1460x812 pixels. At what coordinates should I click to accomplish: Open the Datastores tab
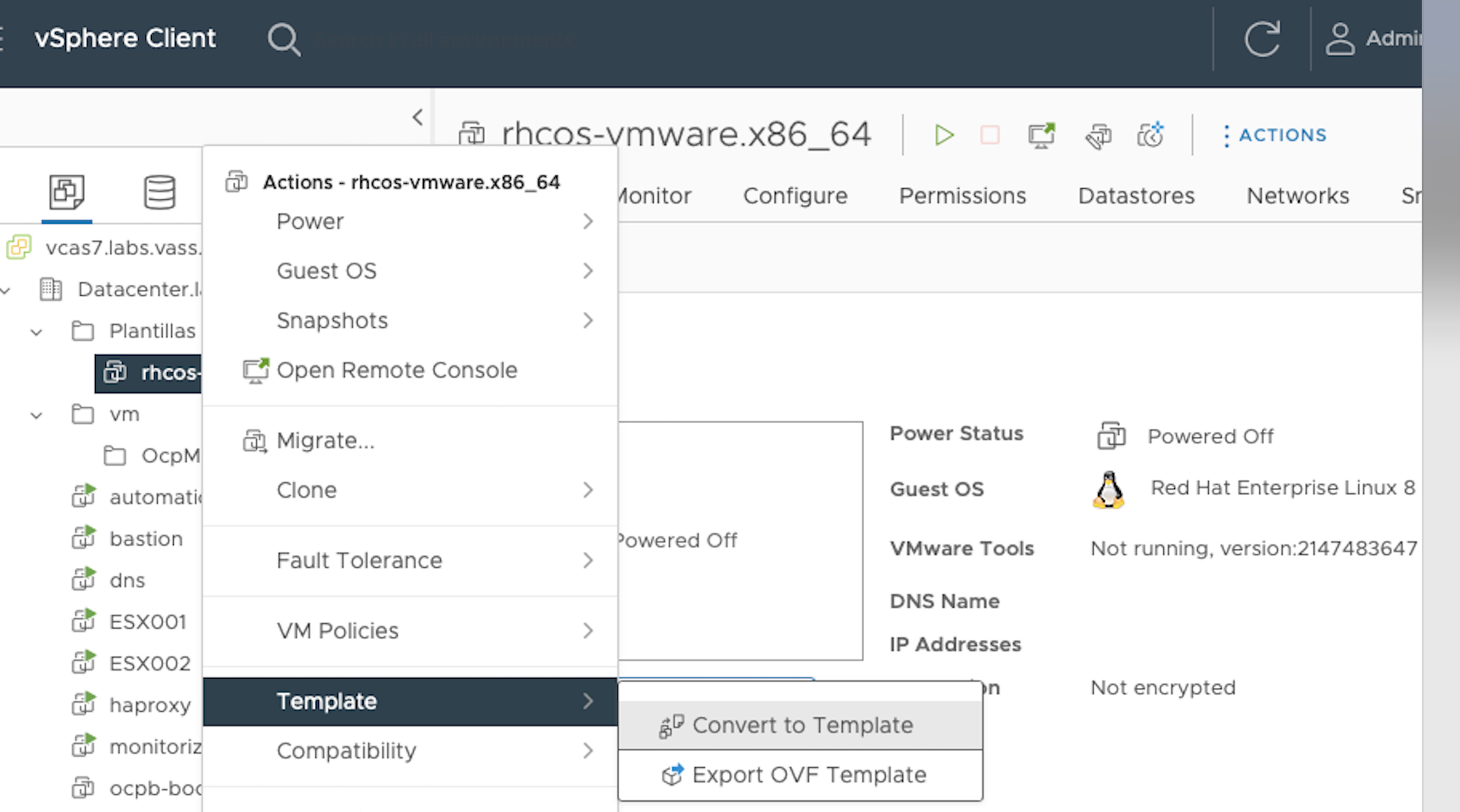(x=1136, y=196)
